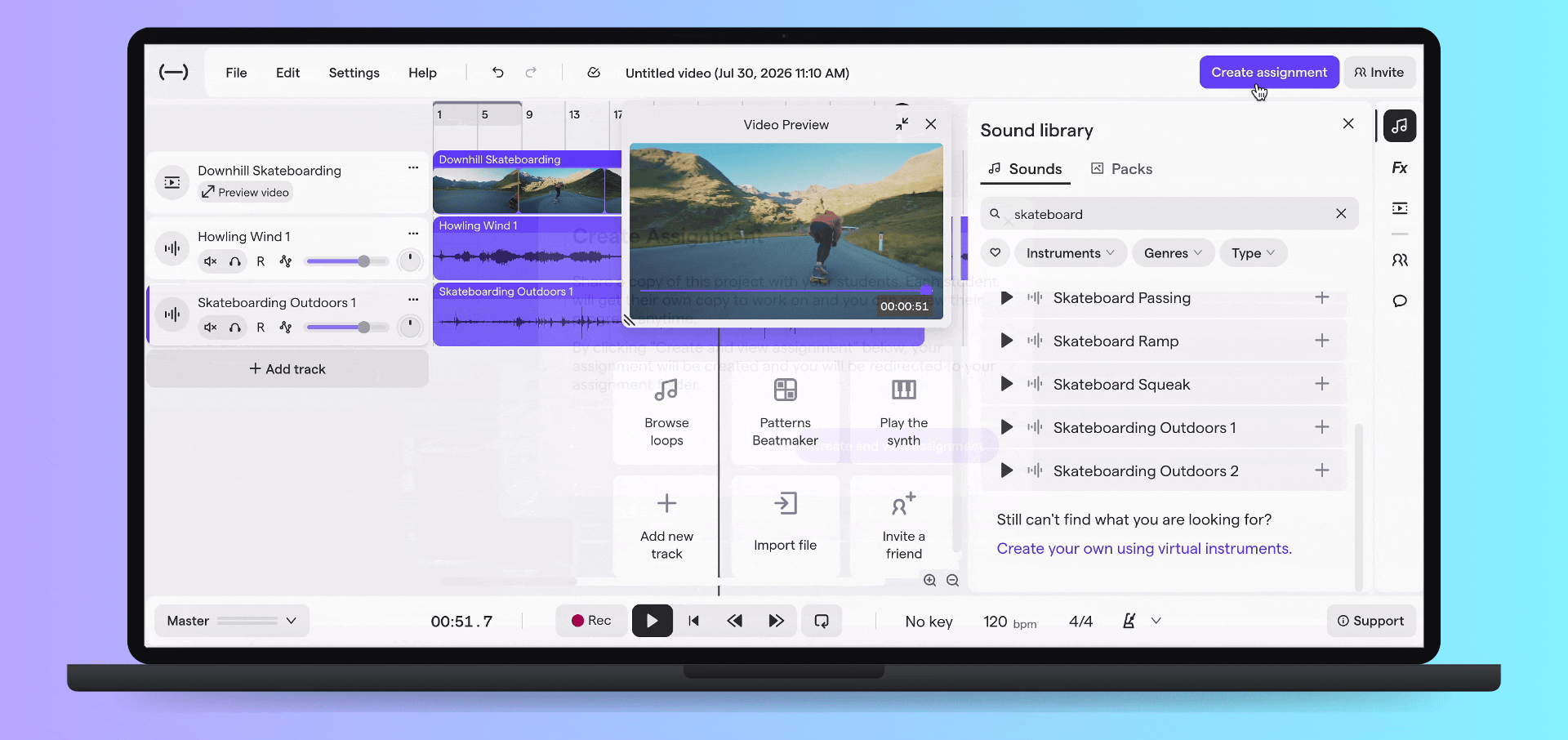Image resolution: width=1568 pixels, height=740 pixels.
Task: Click the skateboard search input field
Action: [1169, 213]
